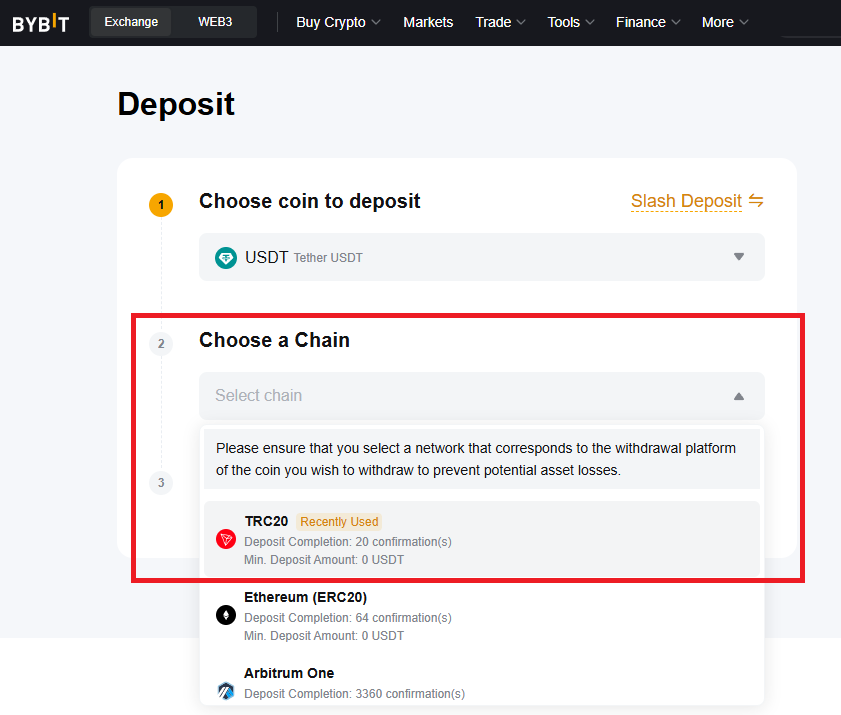The width and height of the screenshot is (841, 715).
Task: Select the Ethereum (ERC20) chain option
Action: pos(482,616)
